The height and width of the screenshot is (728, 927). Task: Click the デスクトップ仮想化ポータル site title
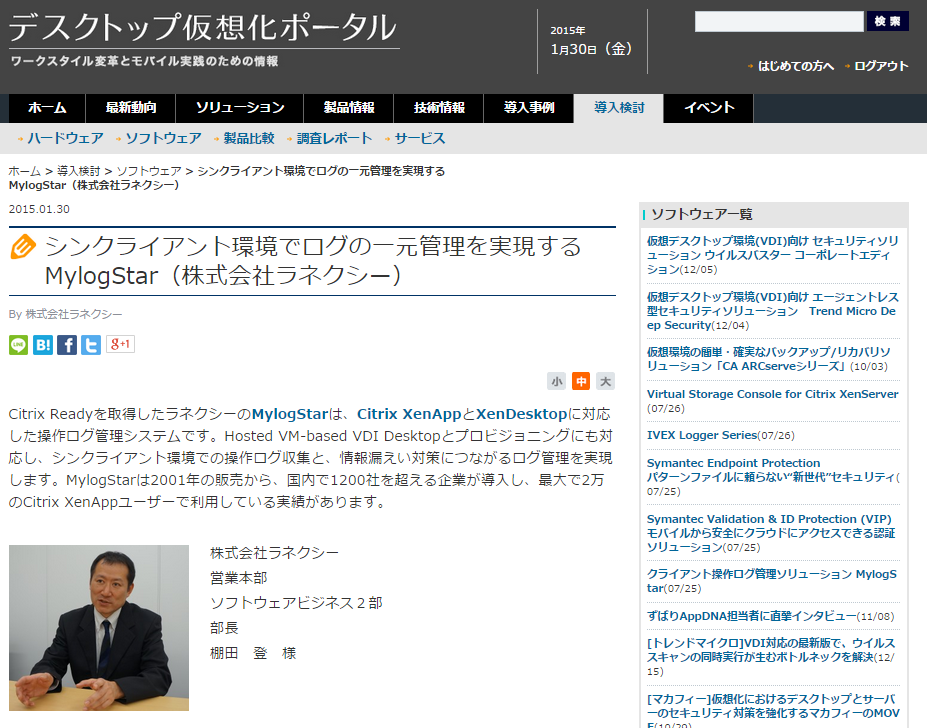pos(203,27)
